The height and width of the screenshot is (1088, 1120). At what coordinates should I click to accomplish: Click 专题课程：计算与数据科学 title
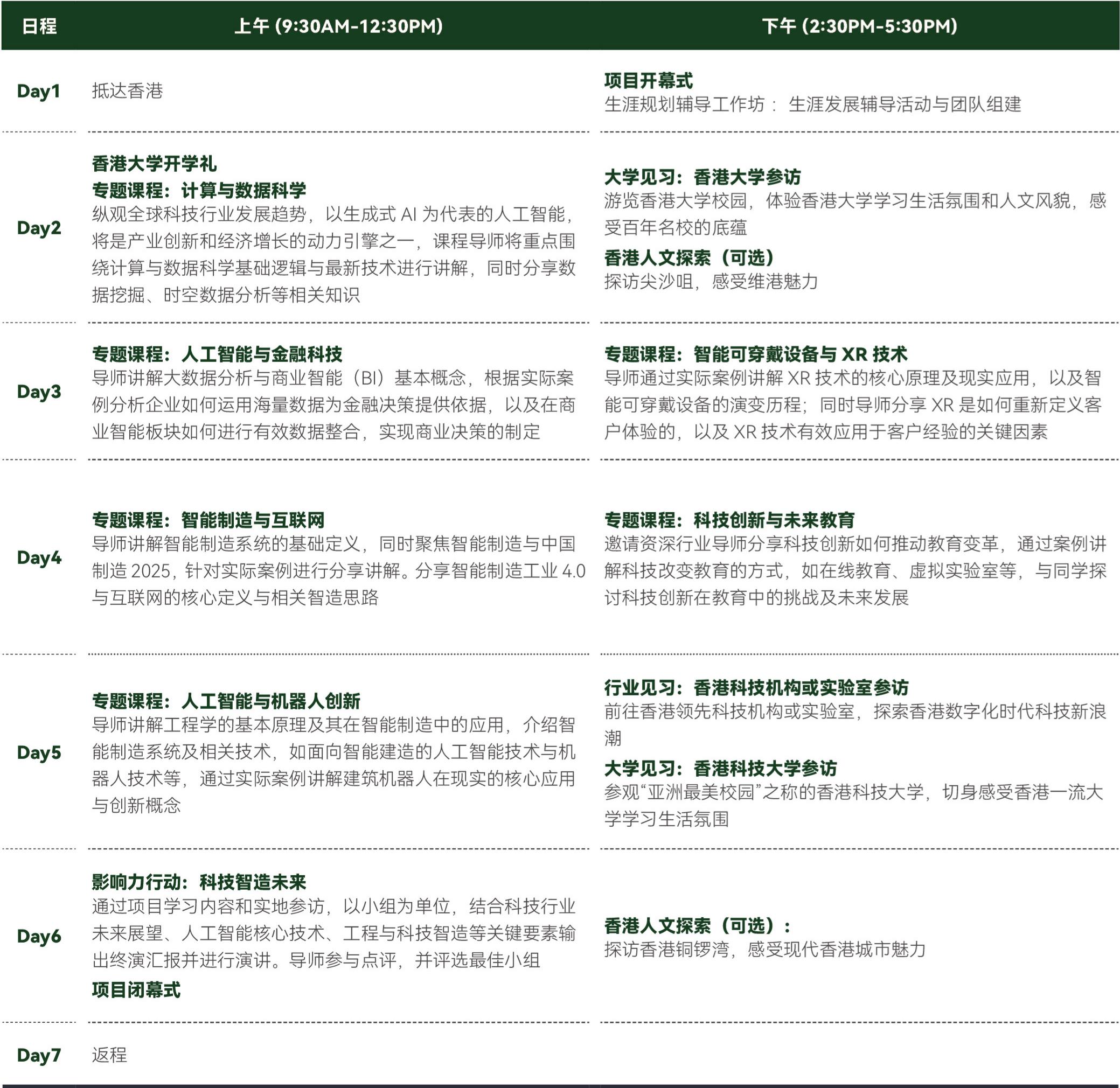tap(199, 190)
